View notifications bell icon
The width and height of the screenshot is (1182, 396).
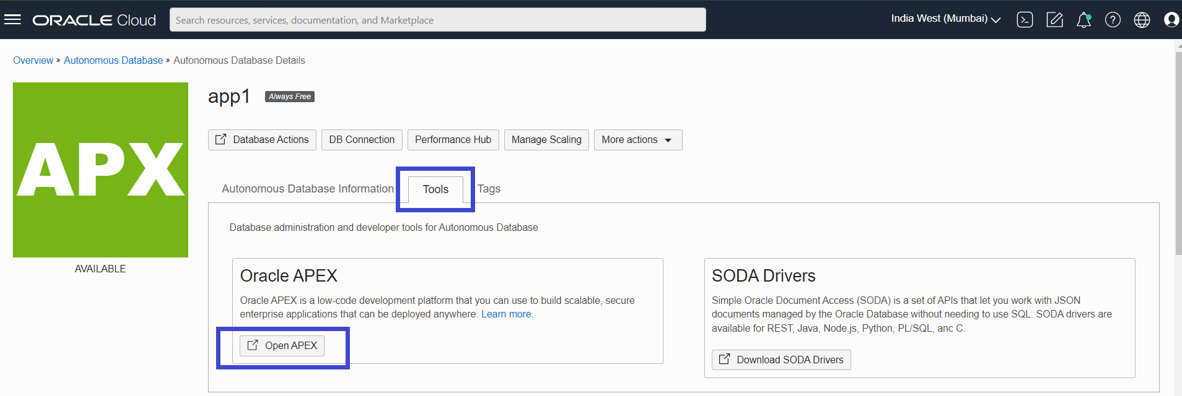tap(1084, 20)
